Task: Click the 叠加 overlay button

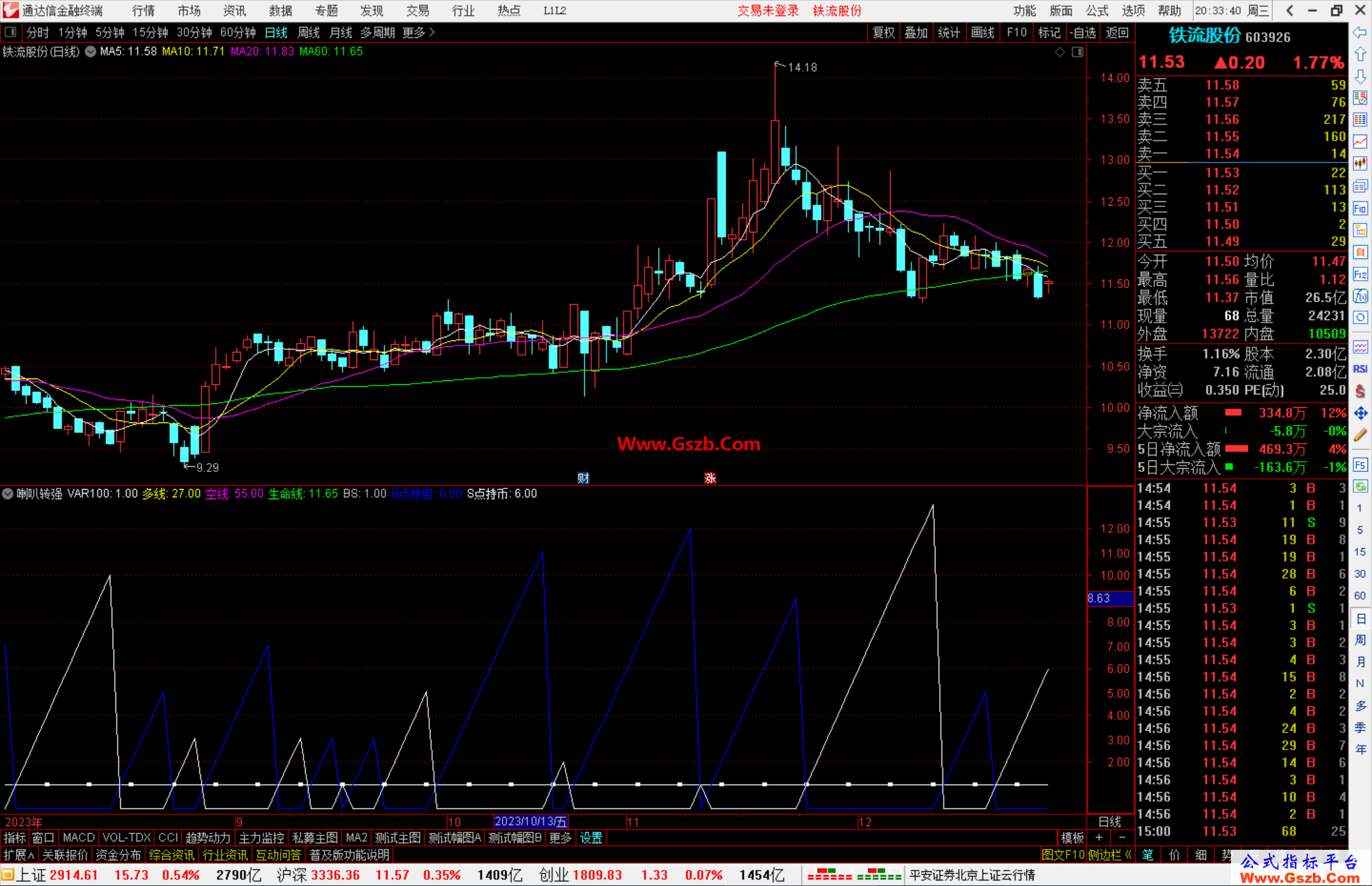Action: click(917, 32)
